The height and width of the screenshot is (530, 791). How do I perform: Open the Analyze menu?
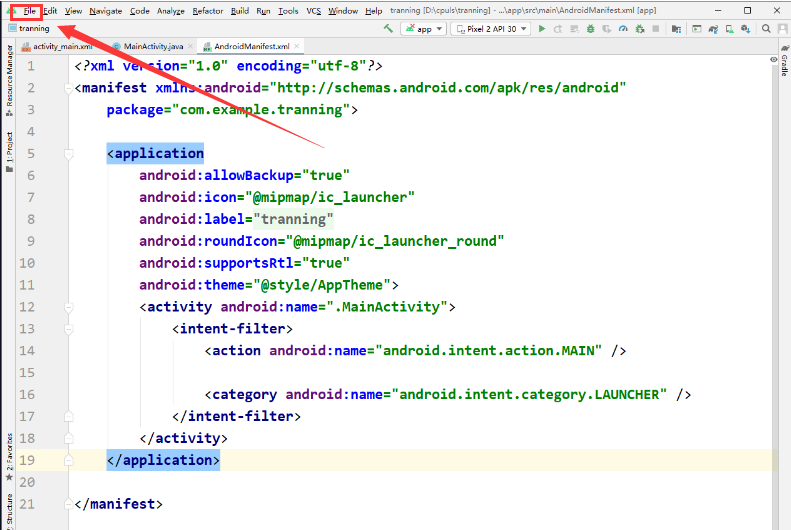coord(171,11)
